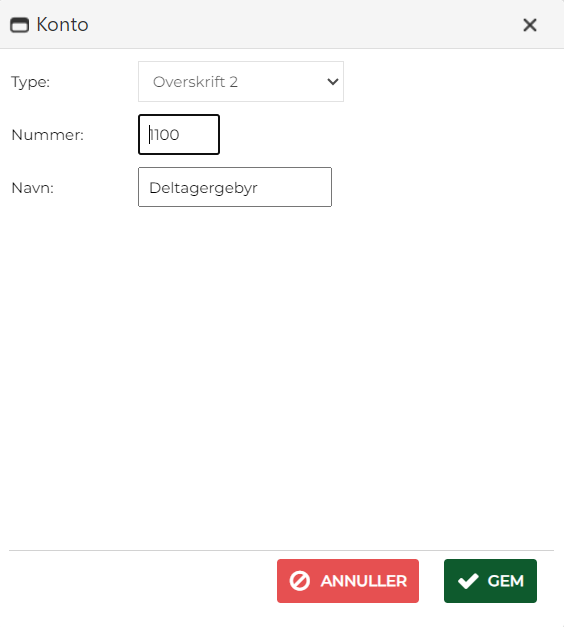Click the prohibition icon on ANNULLER
Screen dimensions: 564x627
300,581
